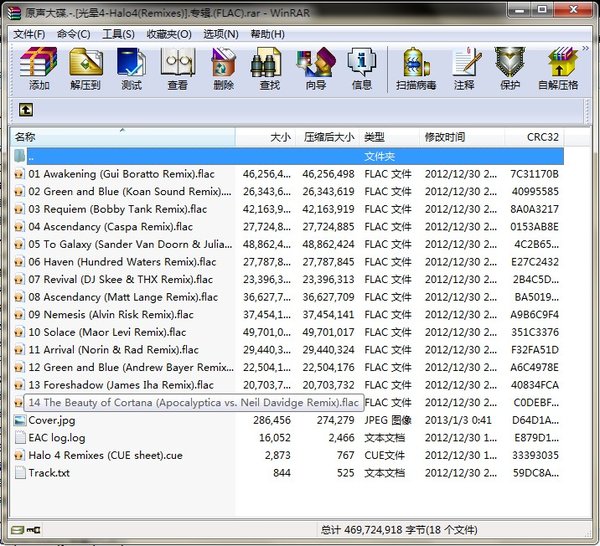Screen dimensions: 600x546
Task: Select 14 The Beauty of Cortana file
Action: coord(288,403)
